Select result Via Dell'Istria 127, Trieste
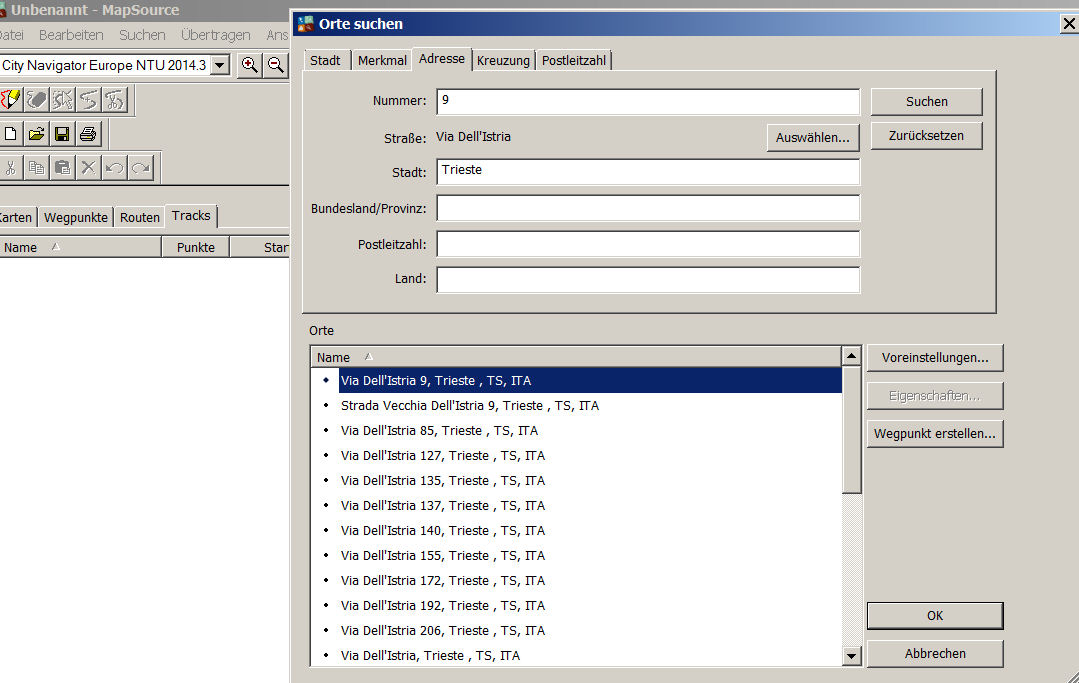 pyautogui.click(x=576, y=455)
